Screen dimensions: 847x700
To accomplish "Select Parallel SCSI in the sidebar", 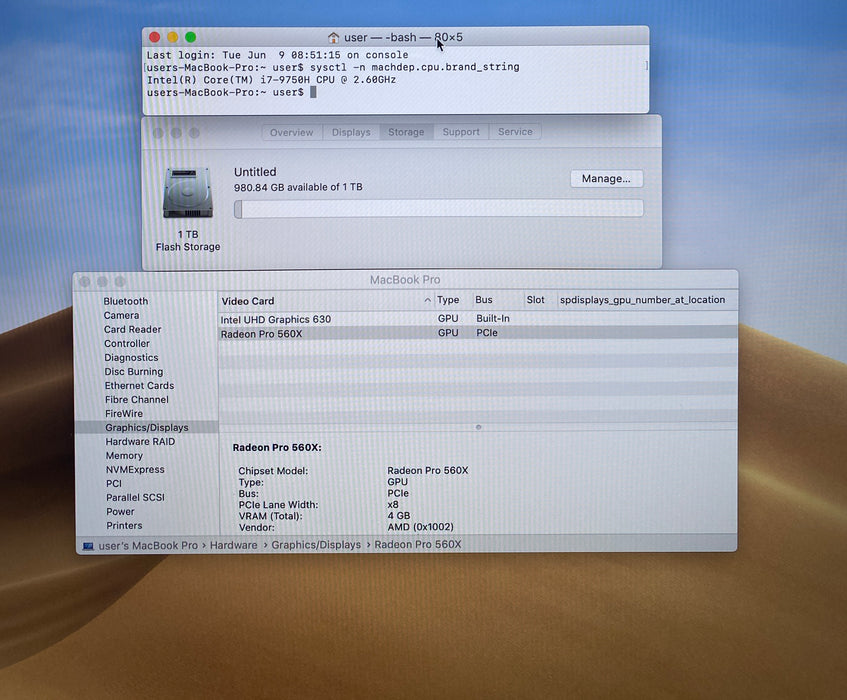I will pos(135,497).
